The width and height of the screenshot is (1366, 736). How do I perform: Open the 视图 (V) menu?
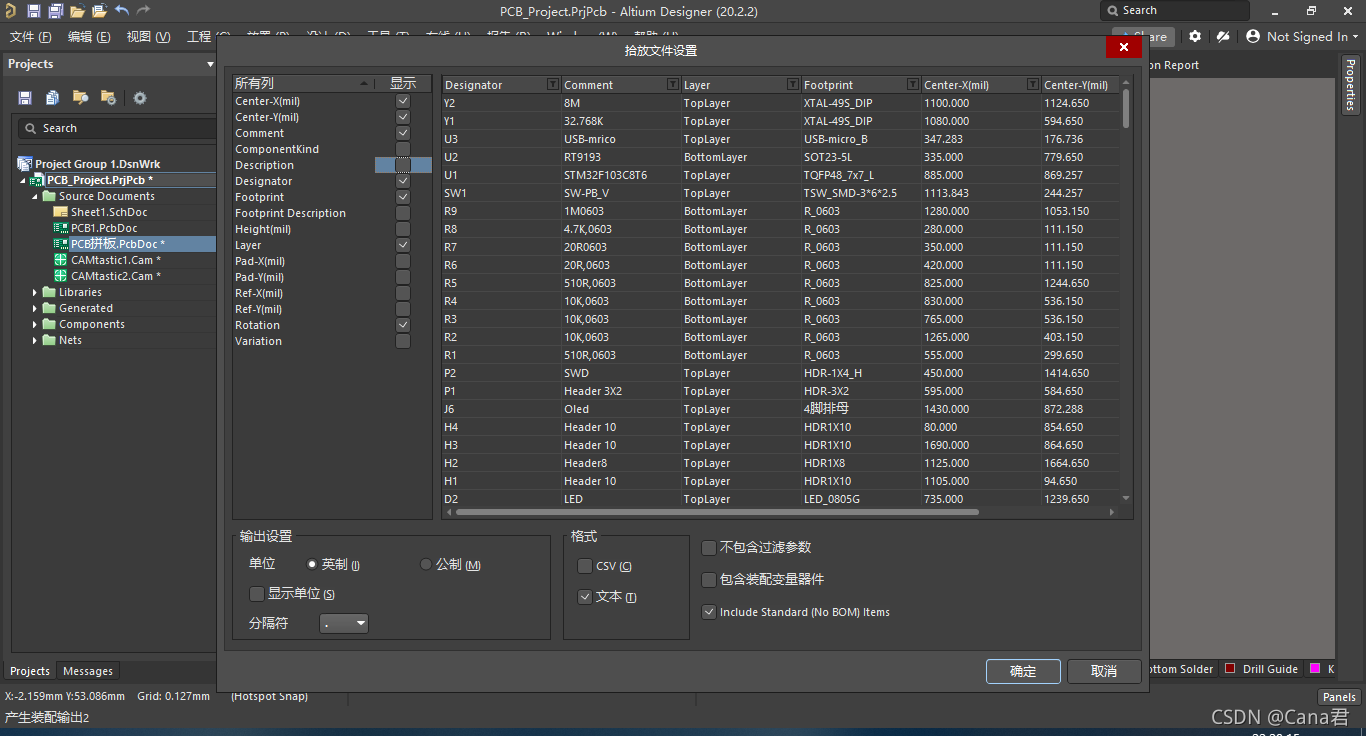pos(148,37)
